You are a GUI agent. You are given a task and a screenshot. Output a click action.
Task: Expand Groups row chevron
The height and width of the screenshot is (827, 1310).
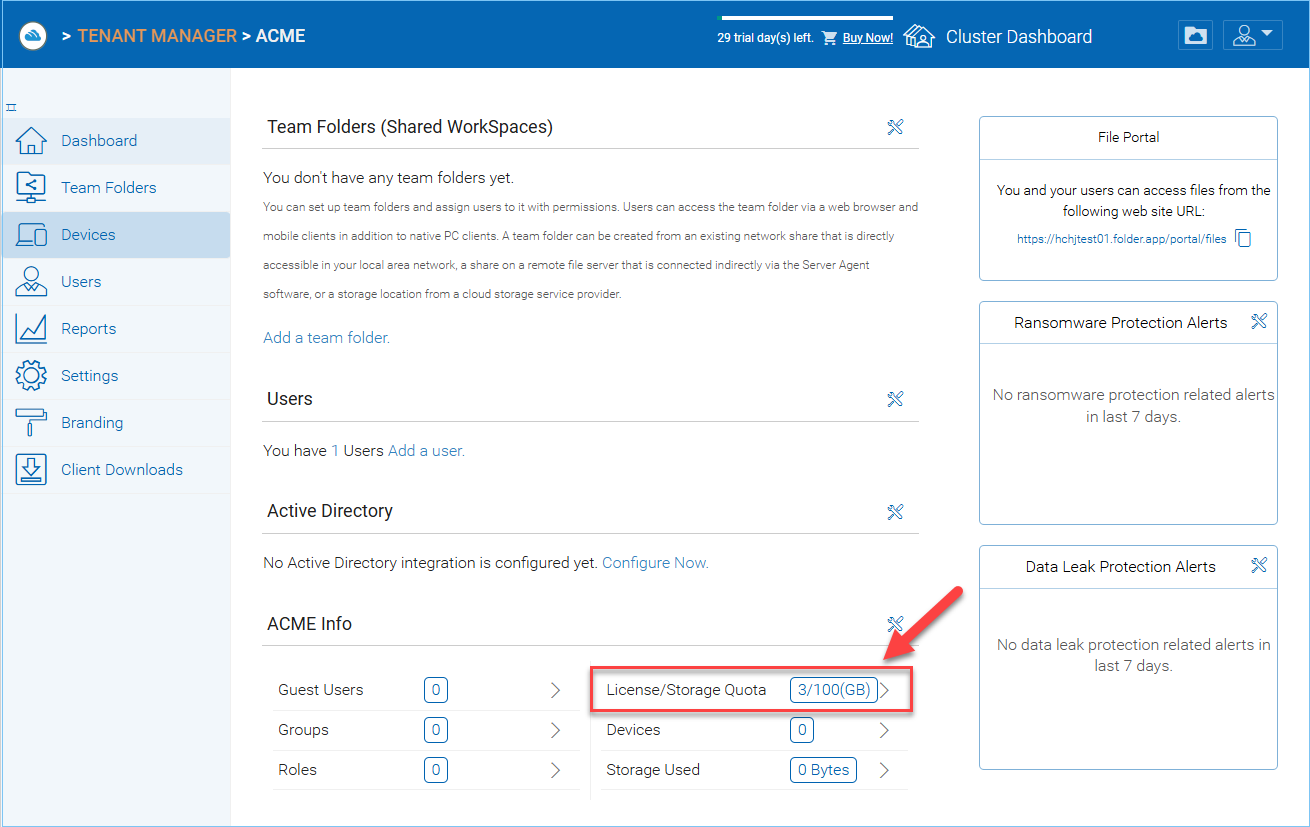coord(556,730)
